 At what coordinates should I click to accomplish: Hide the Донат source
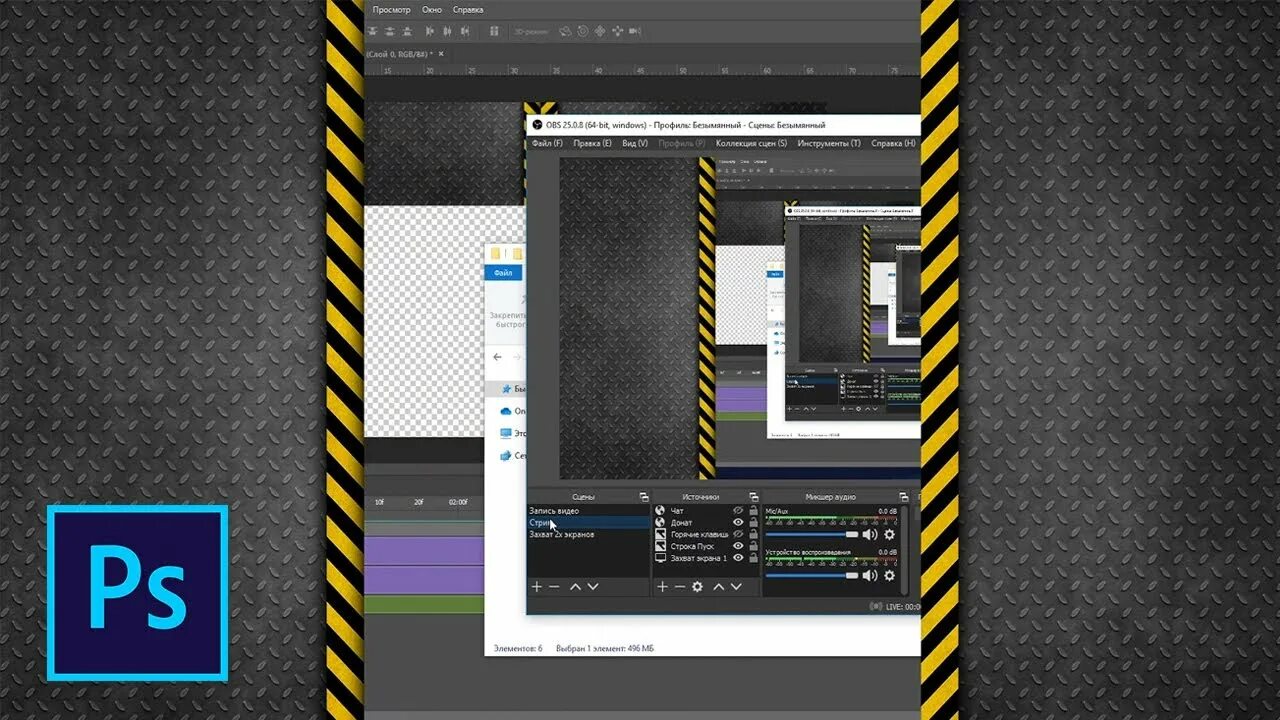tap(738, 523)
